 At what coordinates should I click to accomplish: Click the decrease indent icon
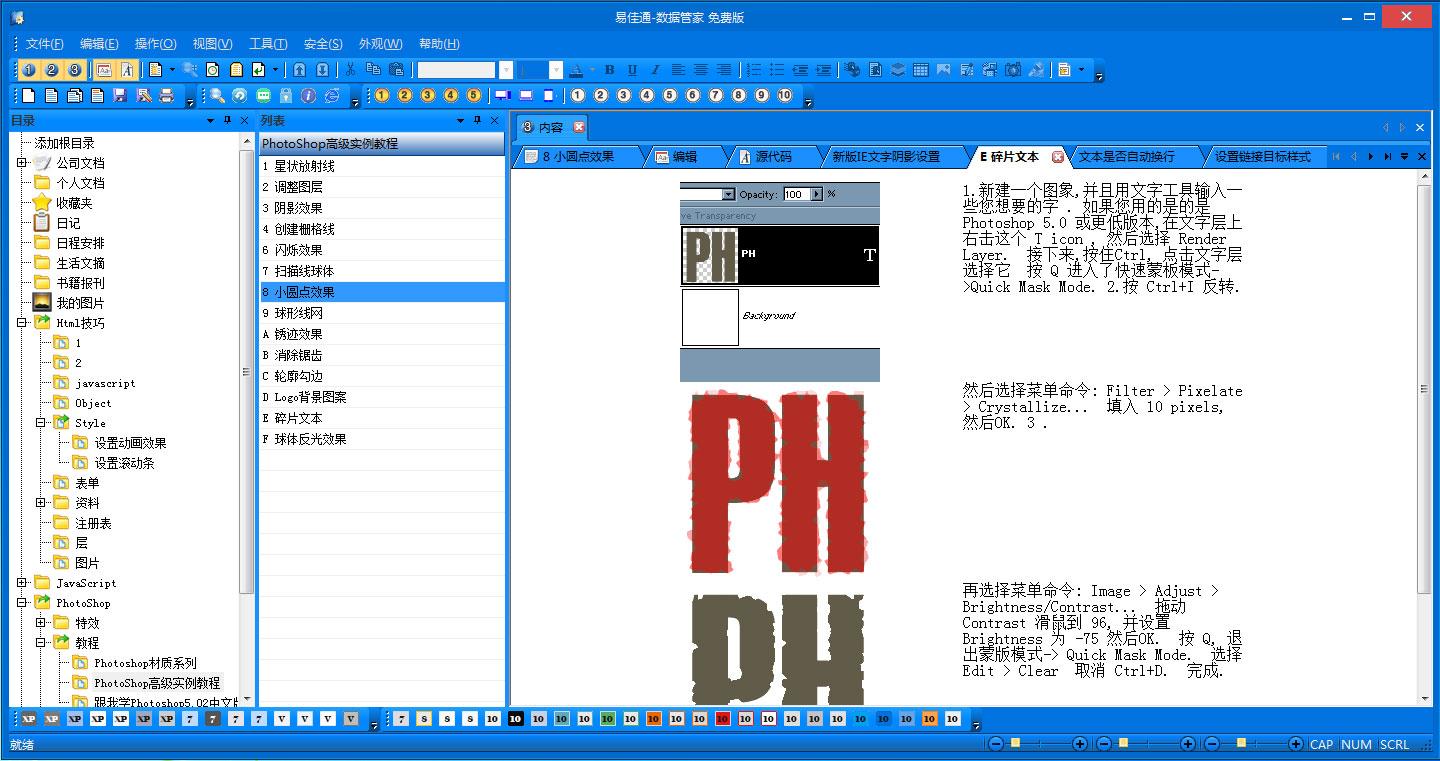(801, 70)
